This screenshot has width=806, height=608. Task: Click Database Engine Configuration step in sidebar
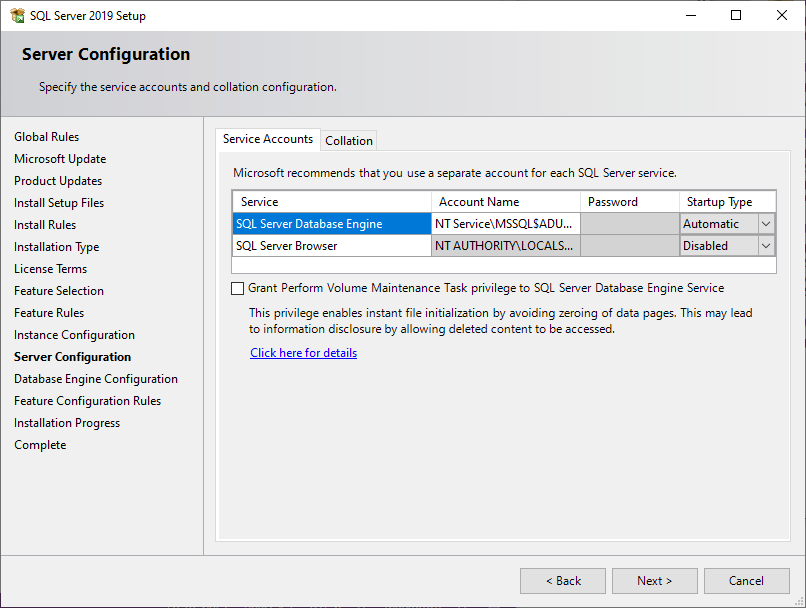coord(96,379)
